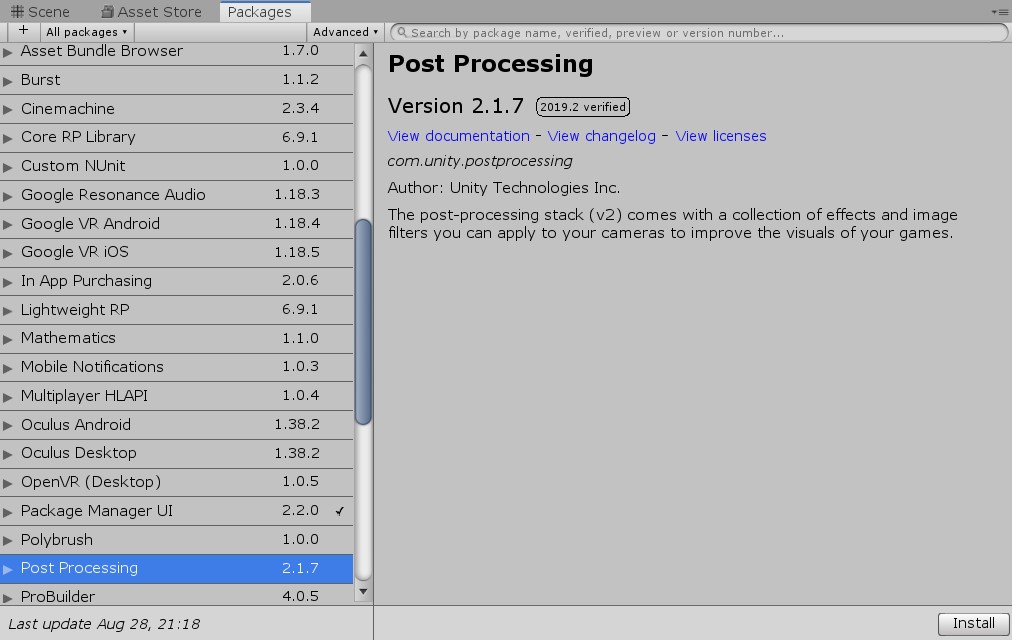Viewport: 1012px width, 640px height.
Task: Expand the Google VR Android arrow
Action: tap(8, 225)
